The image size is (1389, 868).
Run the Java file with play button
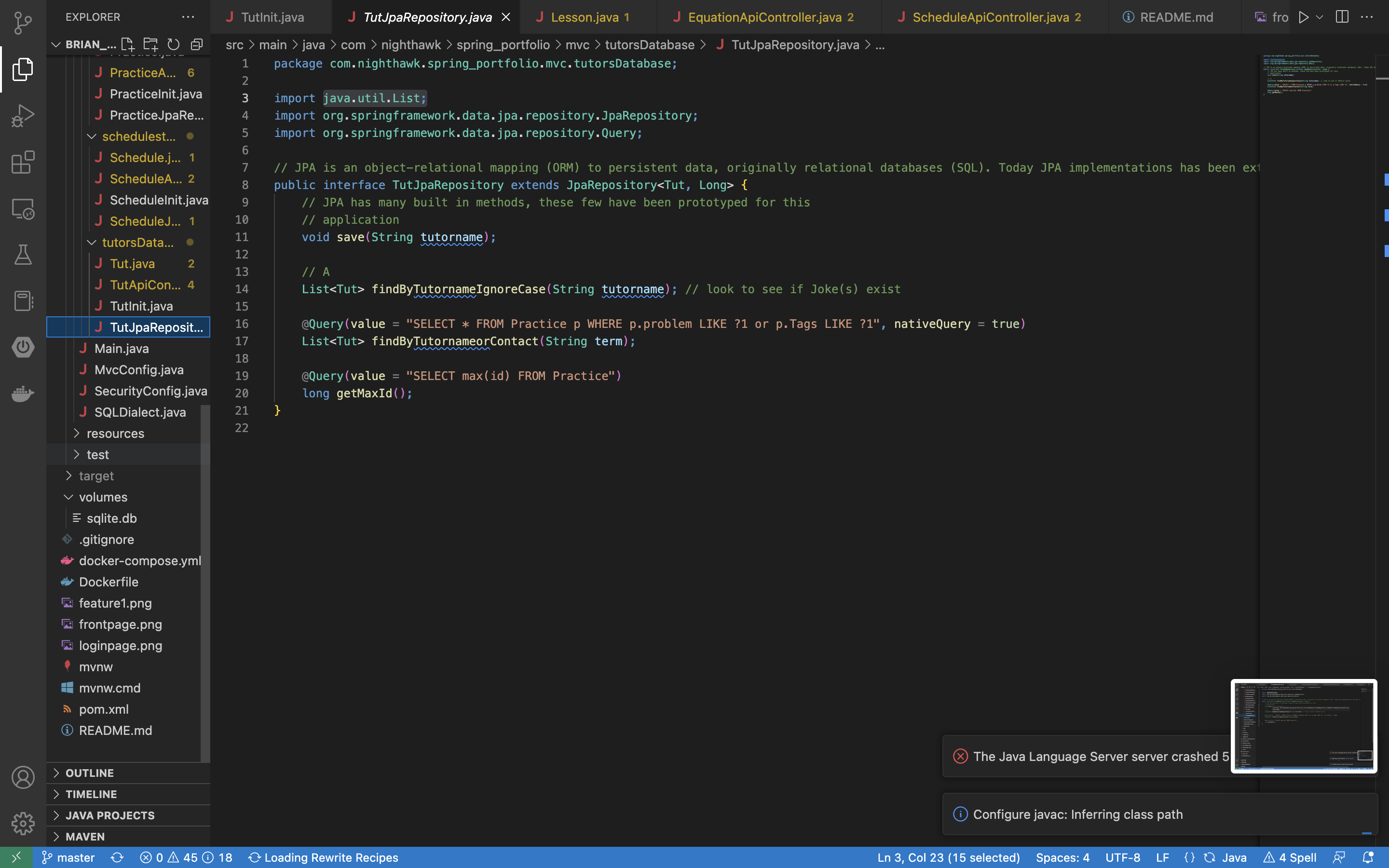point(1304,17)
